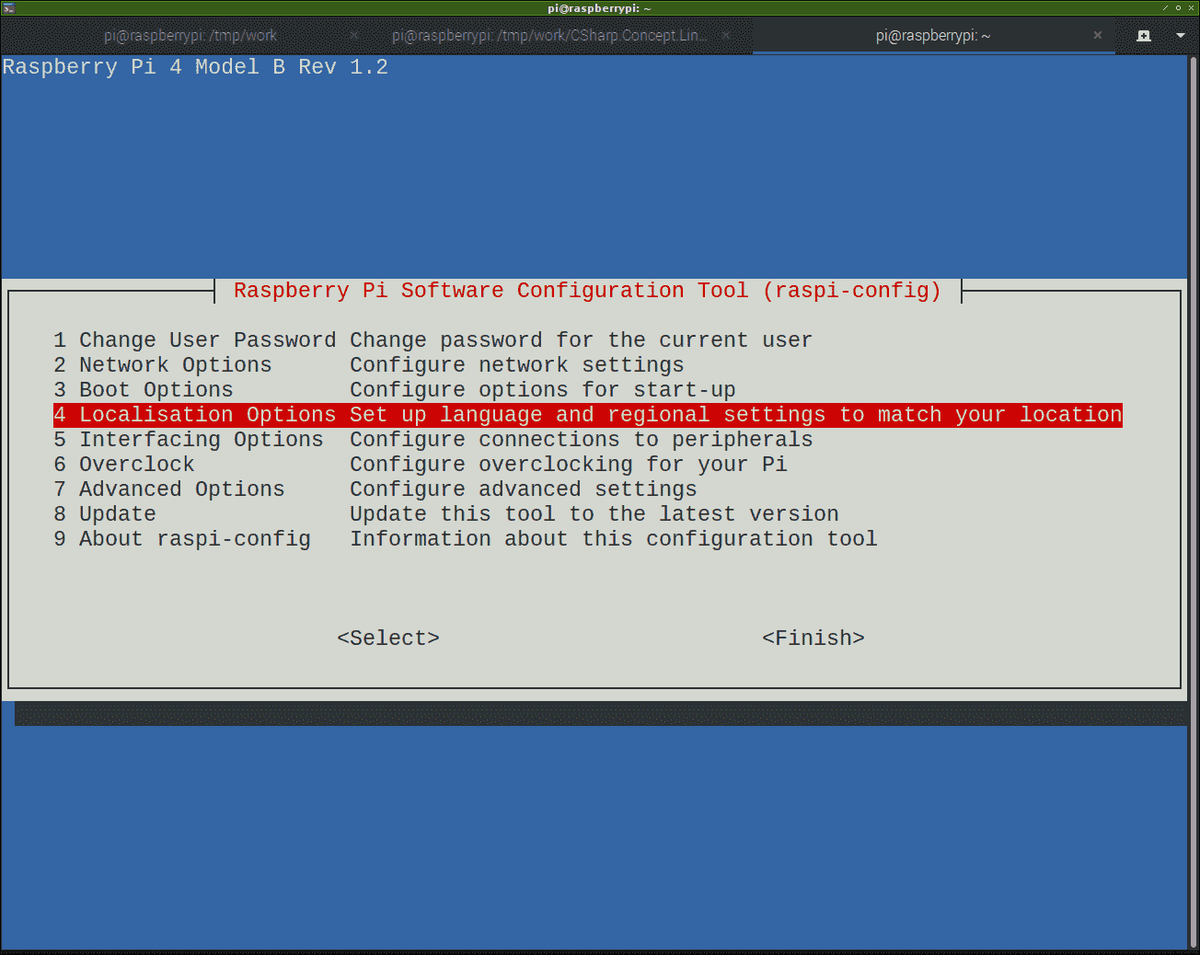Click 'Configure network settings' description

(517, 365)
